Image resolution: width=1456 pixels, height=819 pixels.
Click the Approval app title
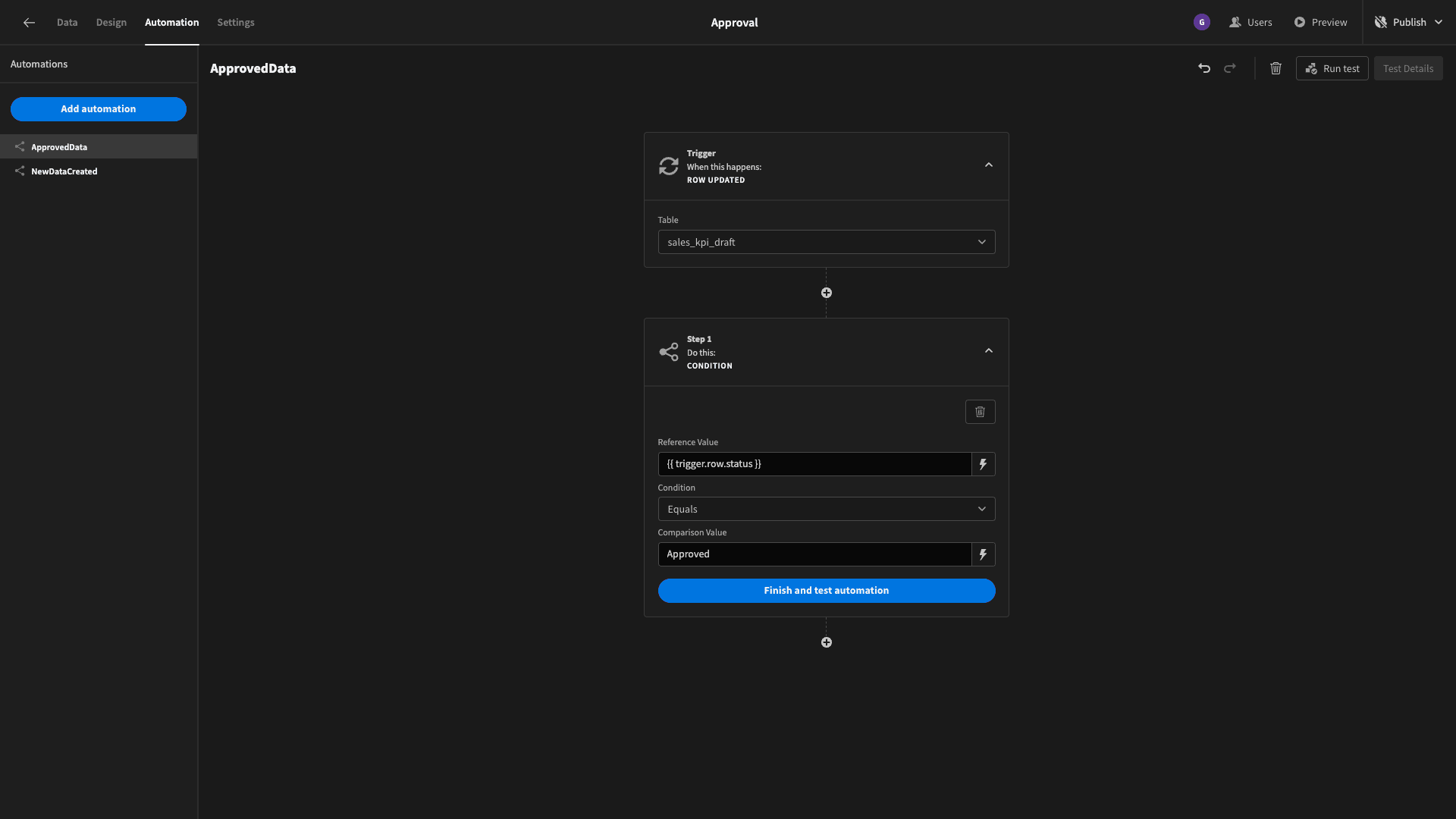coord(734,23)
